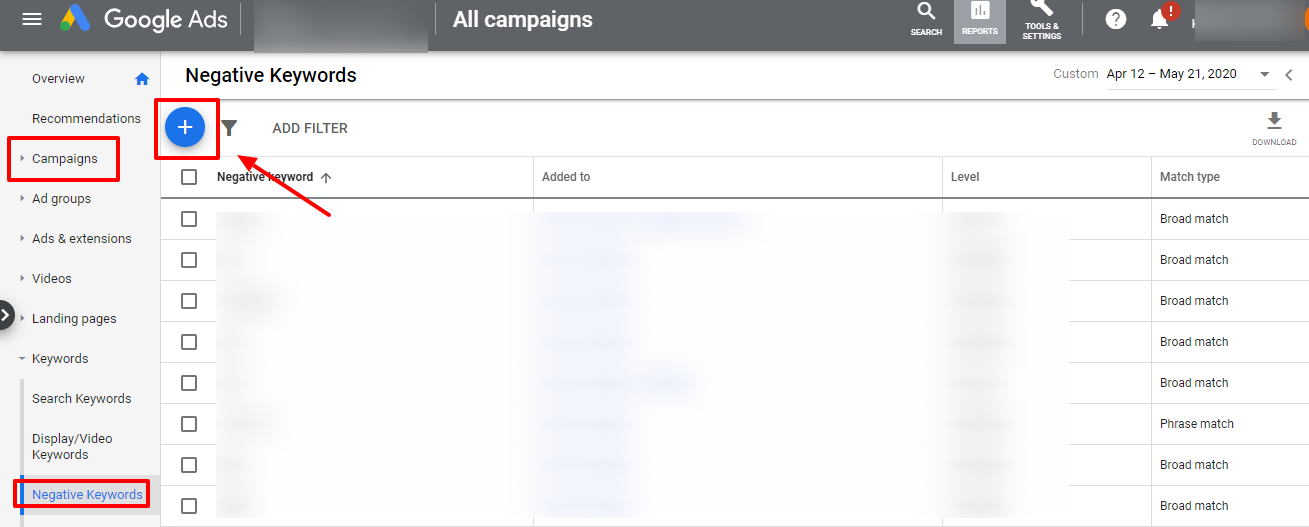1309x527 pixels.
Task: Open the Search magnifier tool
Action: pos(926,19)
